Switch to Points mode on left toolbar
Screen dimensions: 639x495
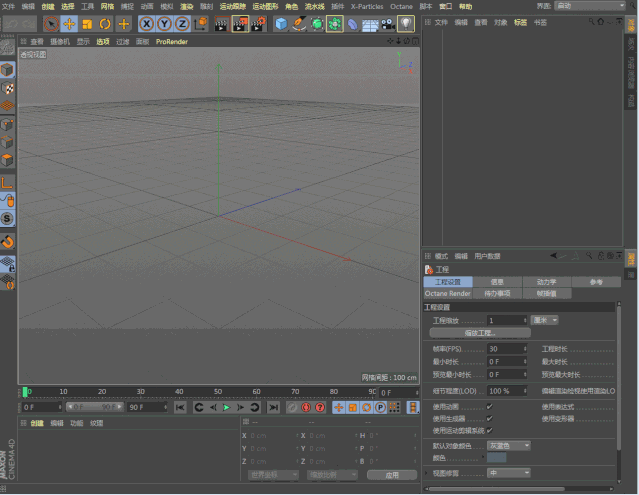[x=7, y=124]
